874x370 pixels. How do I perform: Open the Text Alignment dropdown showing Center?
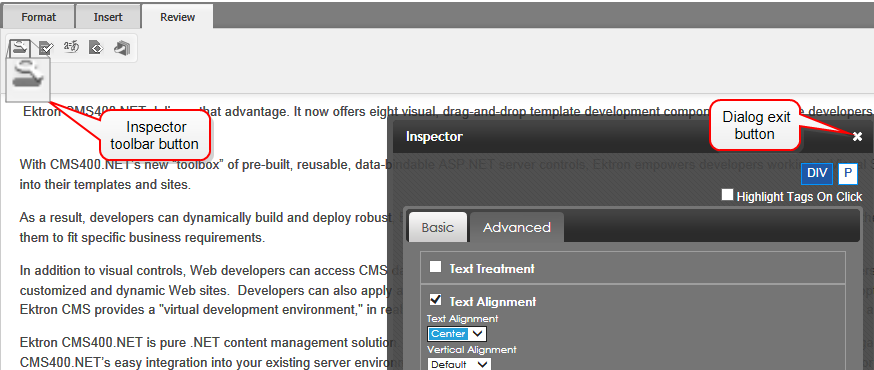click(457, 334)
